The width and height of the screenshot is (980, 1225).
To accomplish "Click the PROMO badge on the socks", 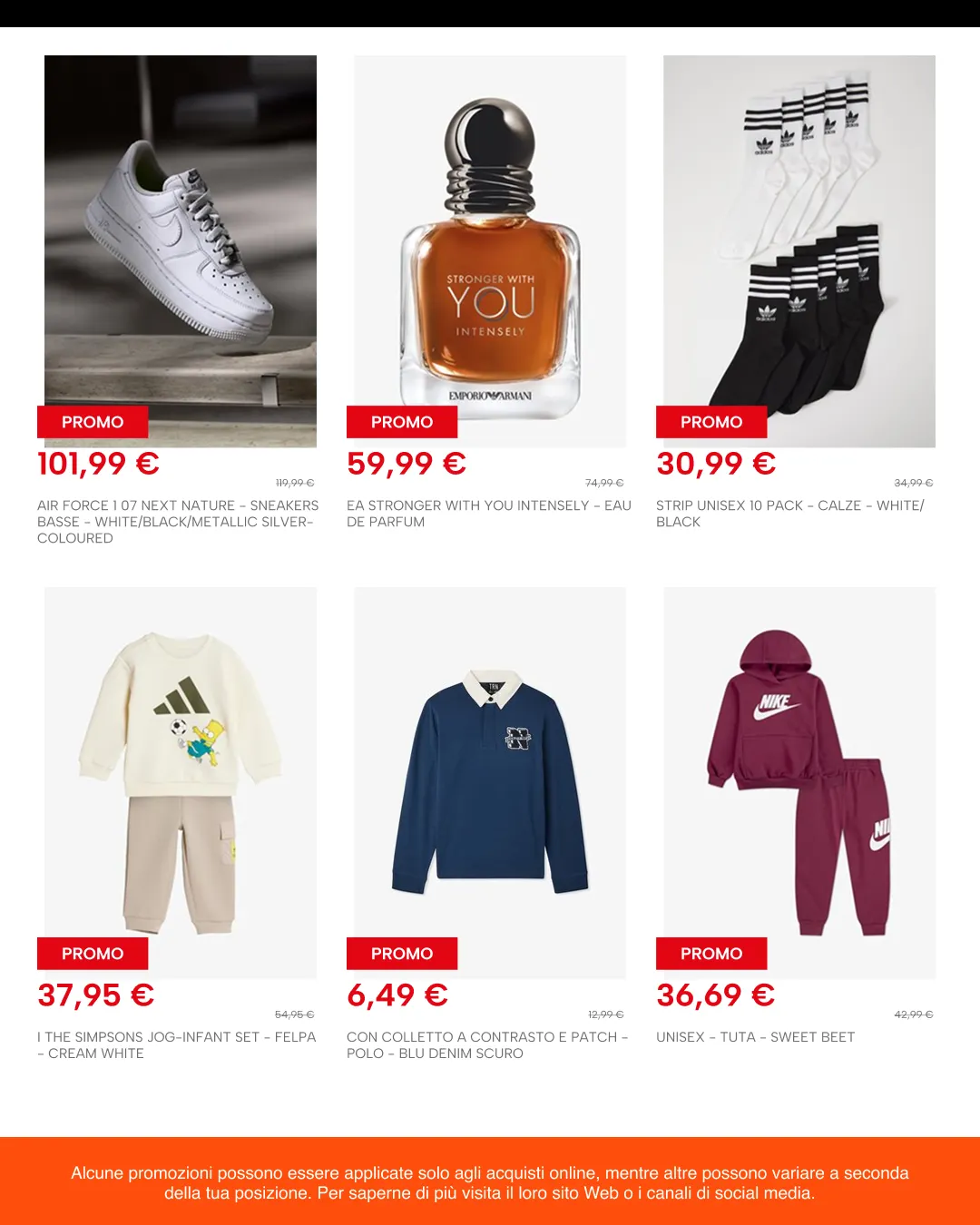I will pyautogui.click(x=711, y=422).
